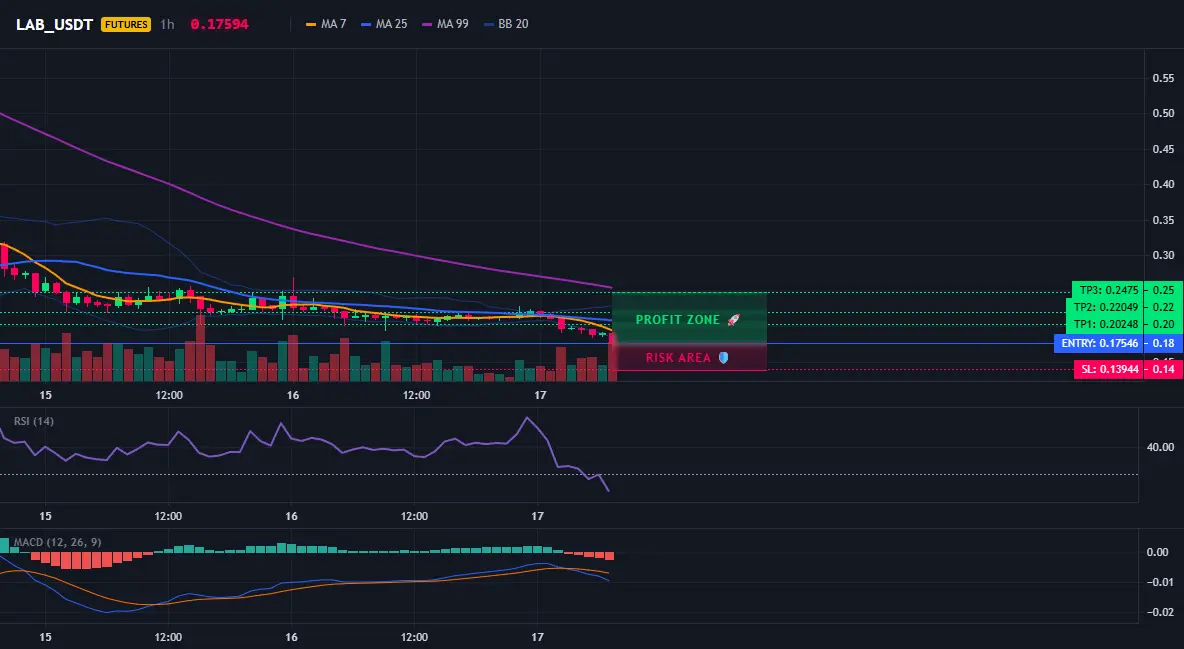Image resolution: width=1184 pixels, height=649 pixels.
Task: Select the TP3: 0.2475 price label
Action: [1108, 290]
